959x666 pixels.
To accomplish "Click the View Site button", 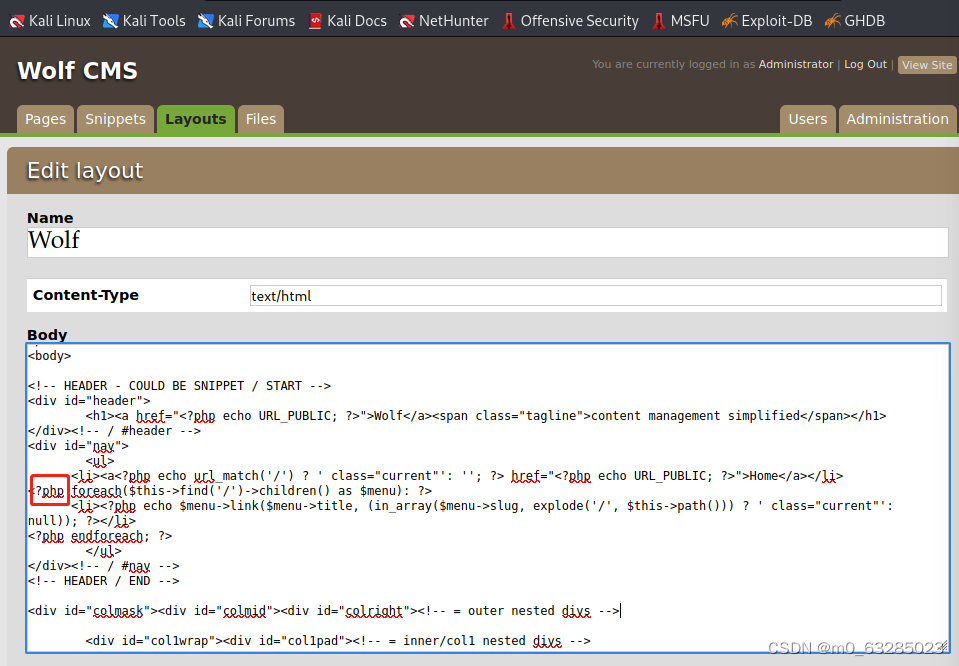I will (927, 65).
